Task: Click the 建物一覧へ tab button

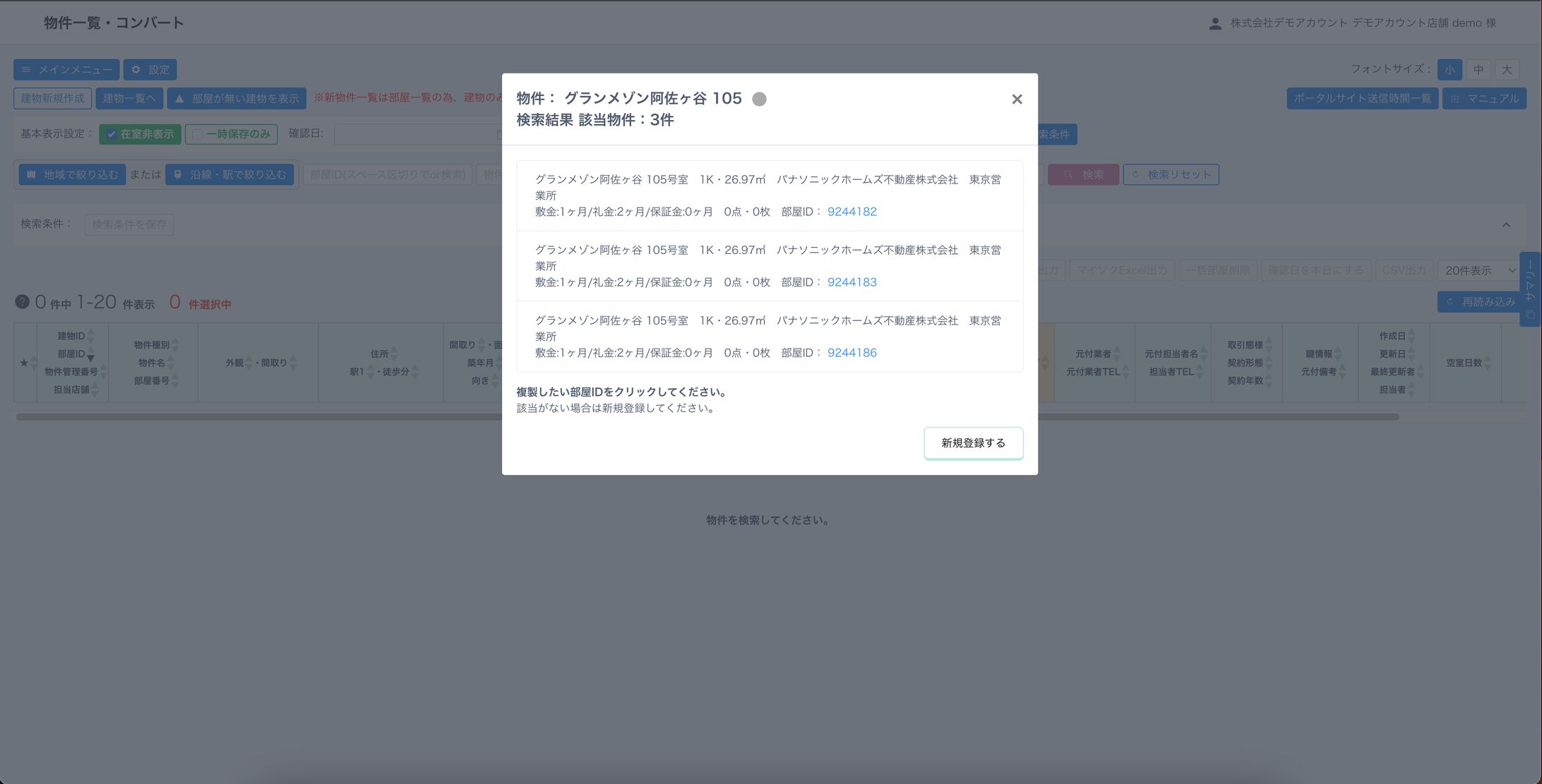Action: pos(129,99)
